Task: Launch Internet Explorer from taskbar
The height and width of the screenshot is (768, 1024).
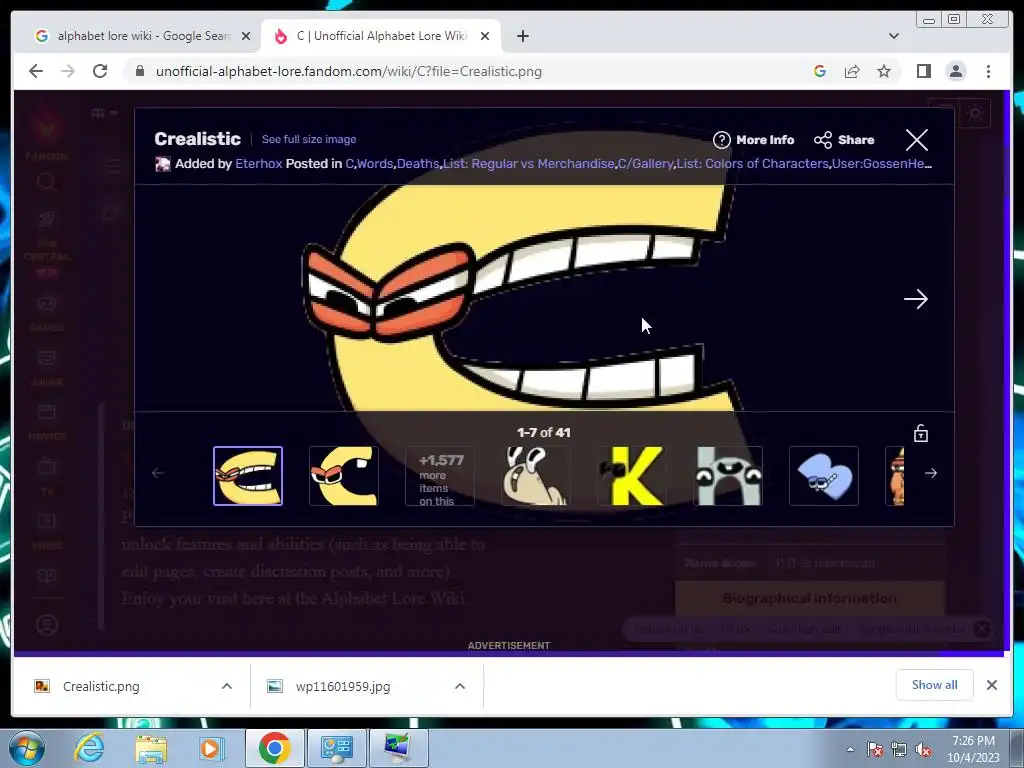Action: 89,748
